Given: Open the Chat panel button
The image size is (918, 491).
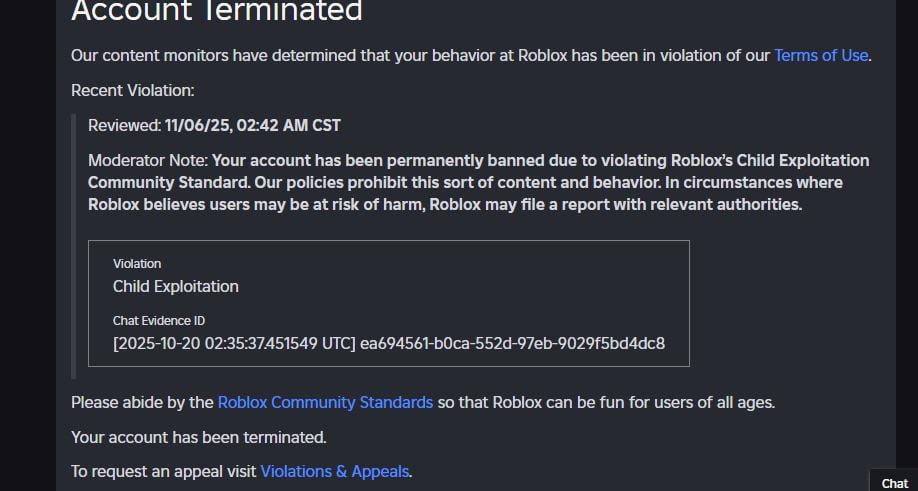Looking at the screenshot, I should click(894, 483).
